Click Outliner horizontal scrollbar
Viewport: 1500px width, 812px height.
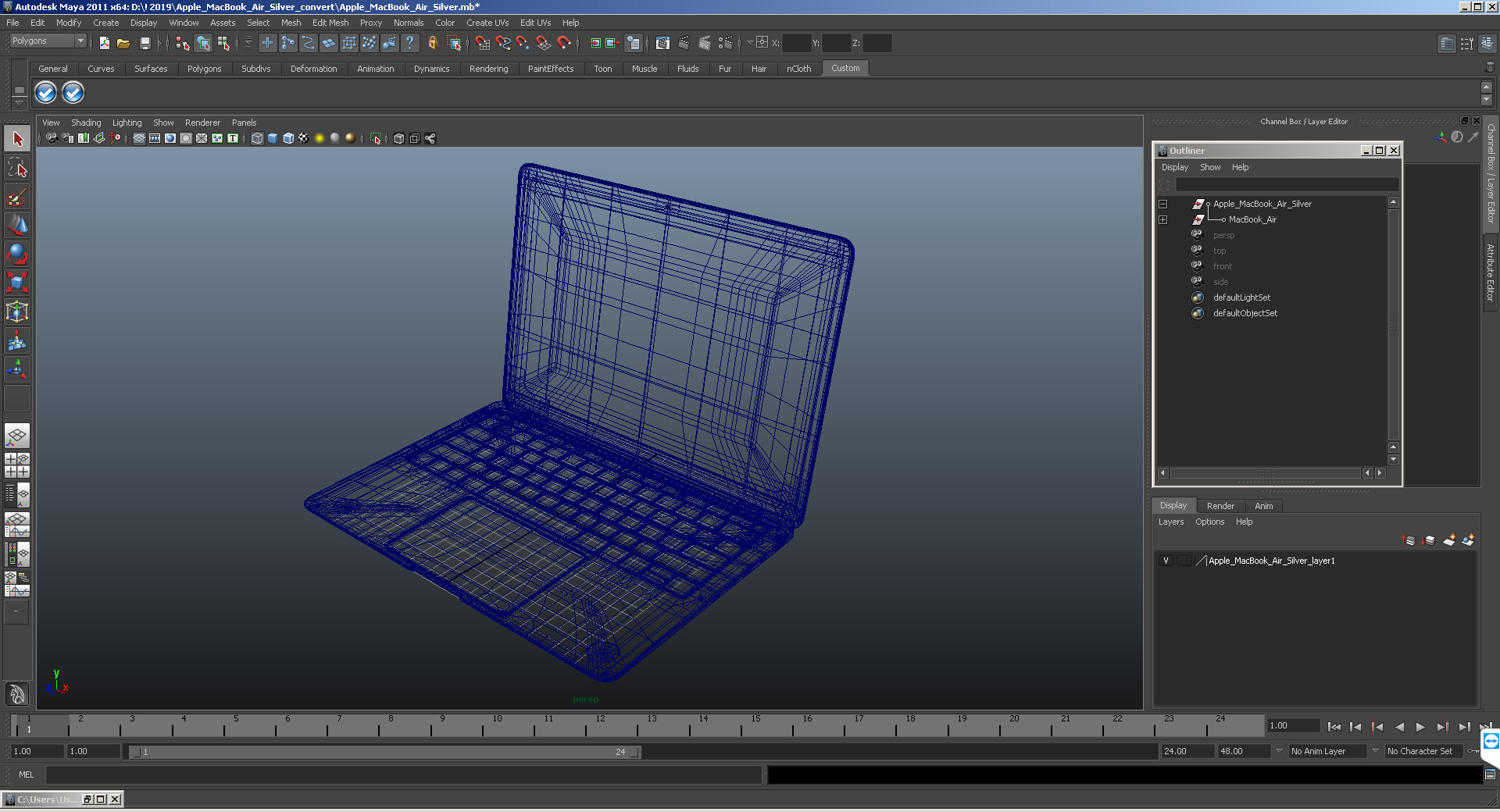(x=1265, y=473)
